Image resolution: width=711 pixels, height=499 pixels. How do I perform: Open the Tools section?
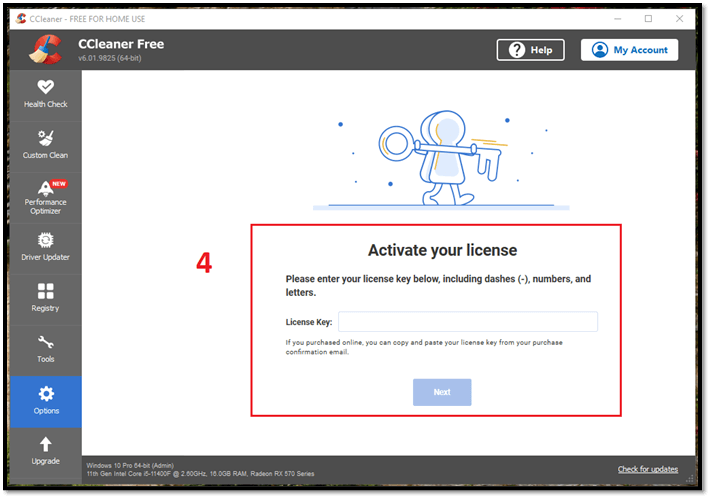point(45,349)
